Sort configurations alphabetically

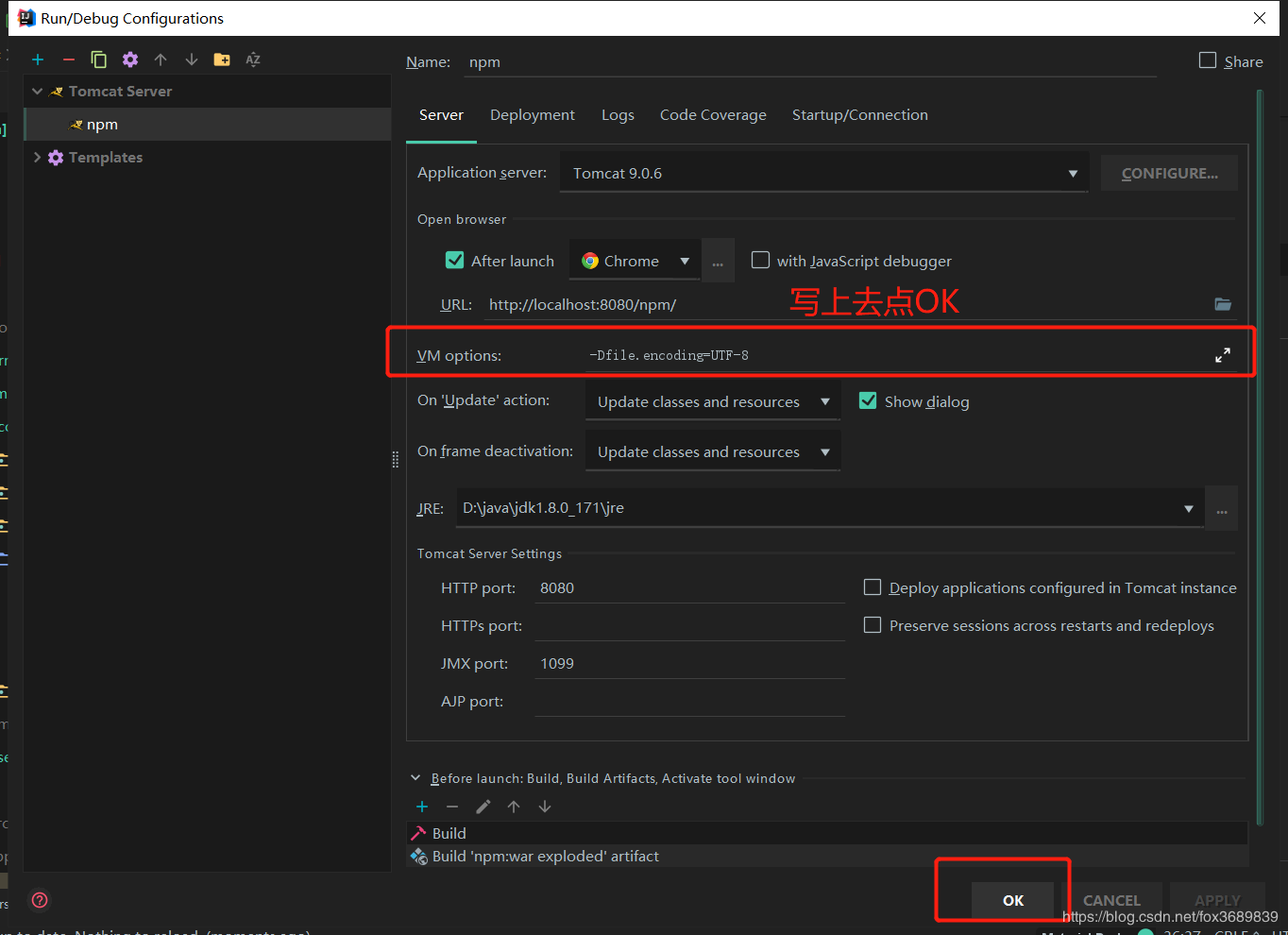(253, 59)
